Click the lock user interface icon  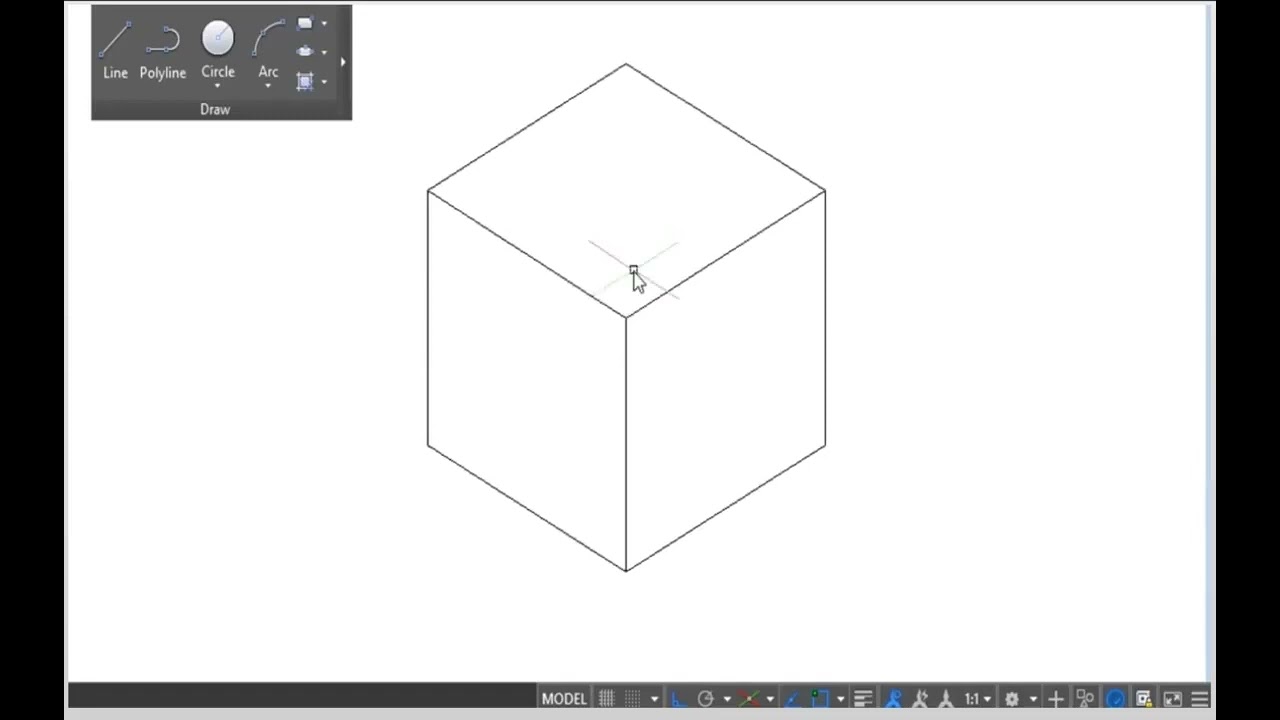click(x=1144, y=699)
